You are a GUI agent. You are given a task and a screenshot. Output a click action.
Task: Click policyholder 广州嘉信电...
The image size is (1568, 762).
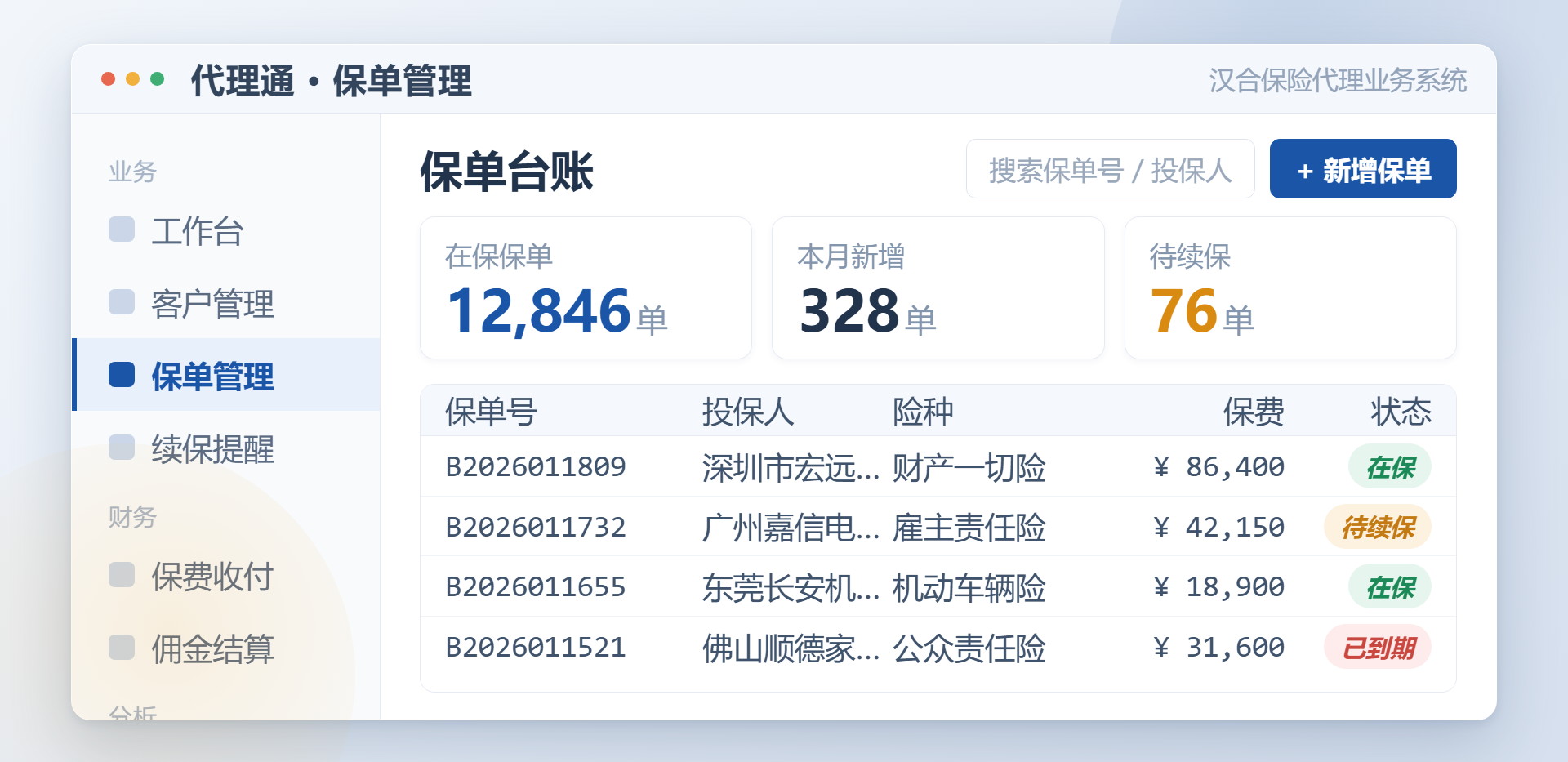tap(791, 528)
